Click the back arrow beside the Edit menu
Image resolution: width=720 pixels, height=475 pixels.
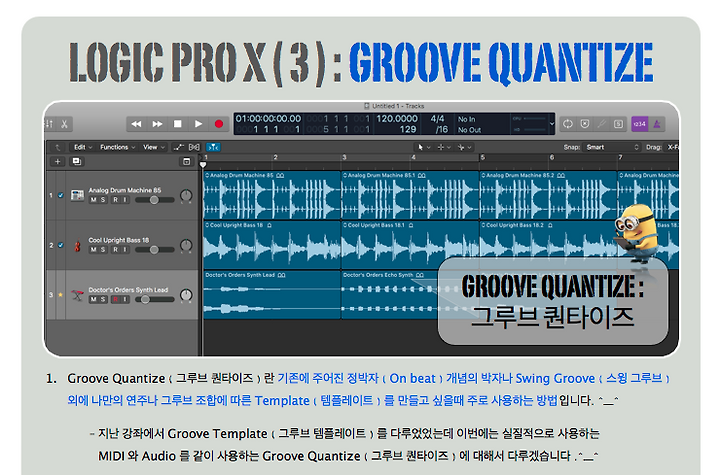(57, 147)
